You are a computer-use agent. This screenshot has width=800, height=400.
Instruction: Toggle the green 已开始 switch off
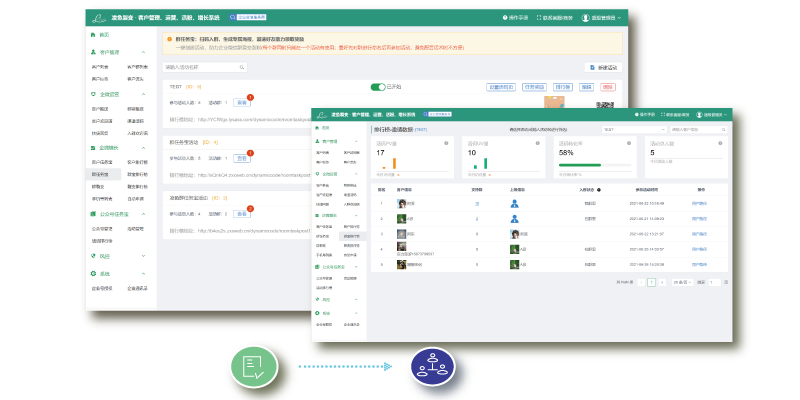click(x=378, y=87)
